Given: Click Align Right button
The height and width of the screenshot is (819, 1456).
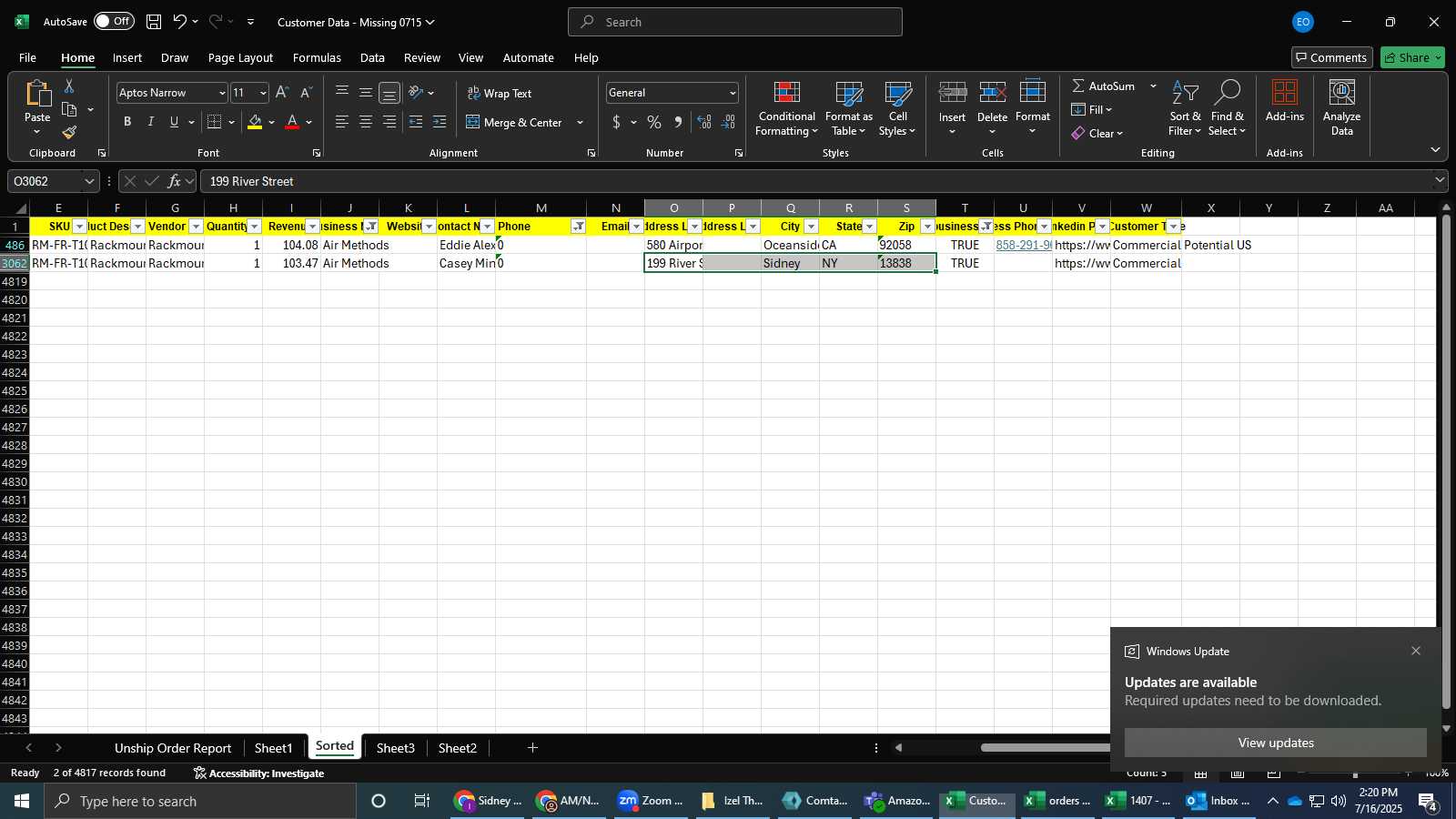Looking at the screenshot, I should [389, 122].
